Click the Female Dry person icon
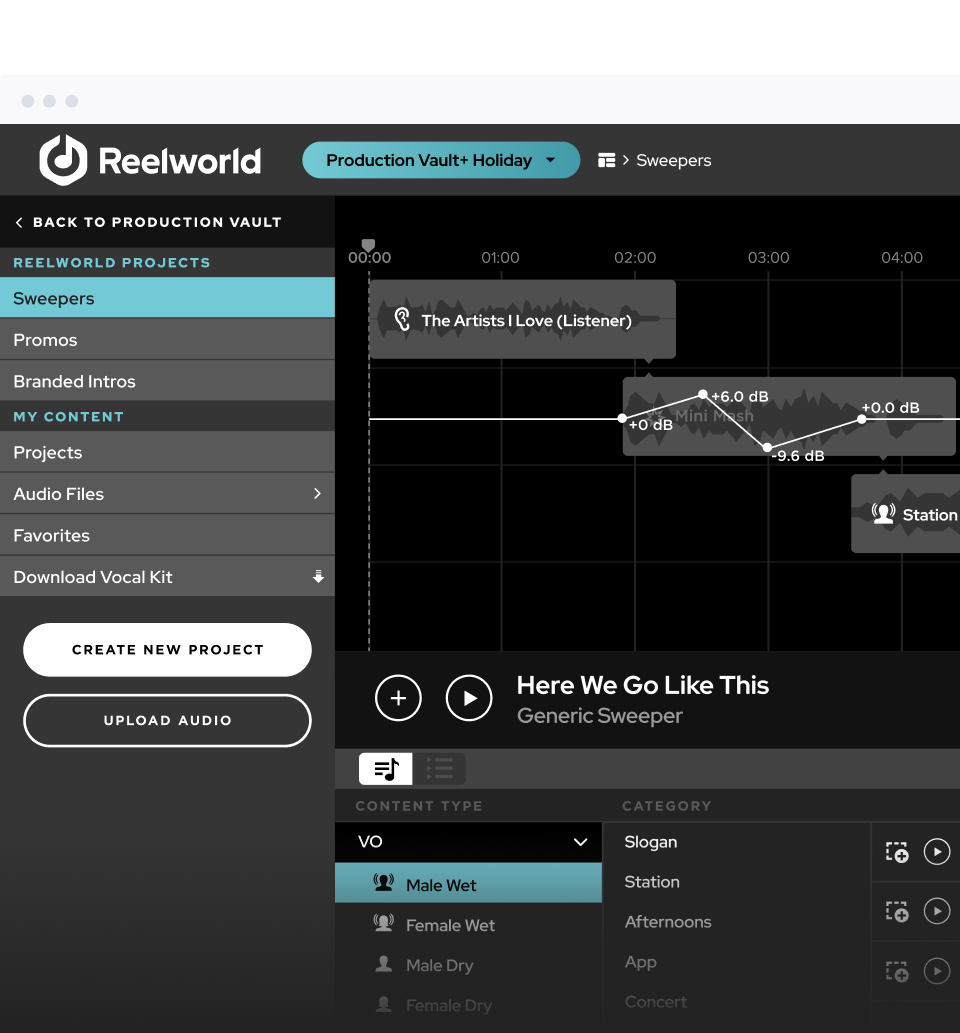The image size is (960, 1033). point(383,1004)
